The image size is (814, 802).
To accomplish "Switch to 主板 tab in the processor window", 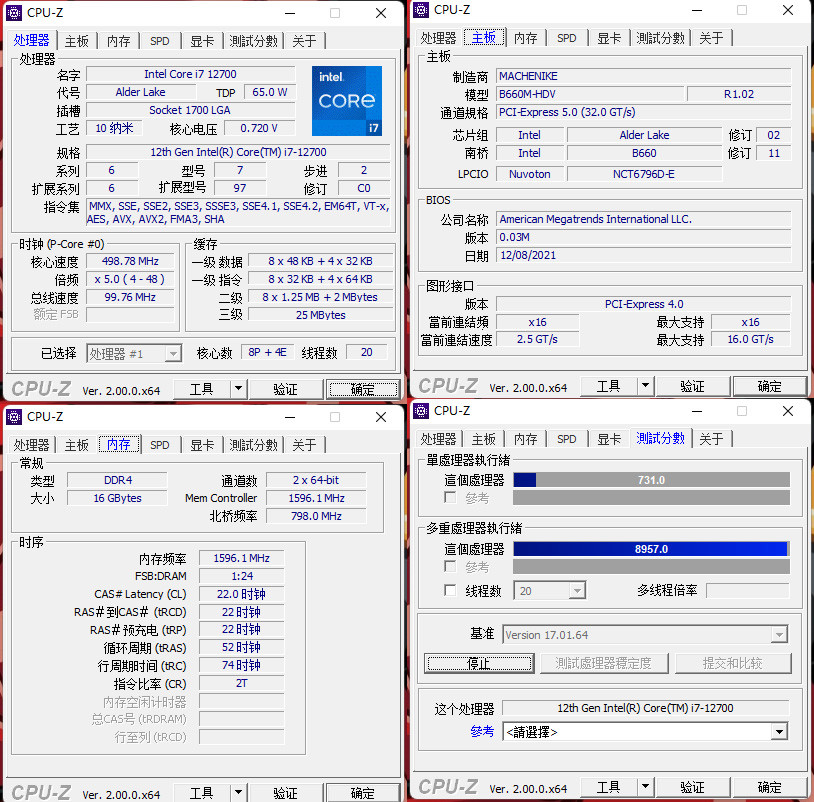I will [77, 41].
